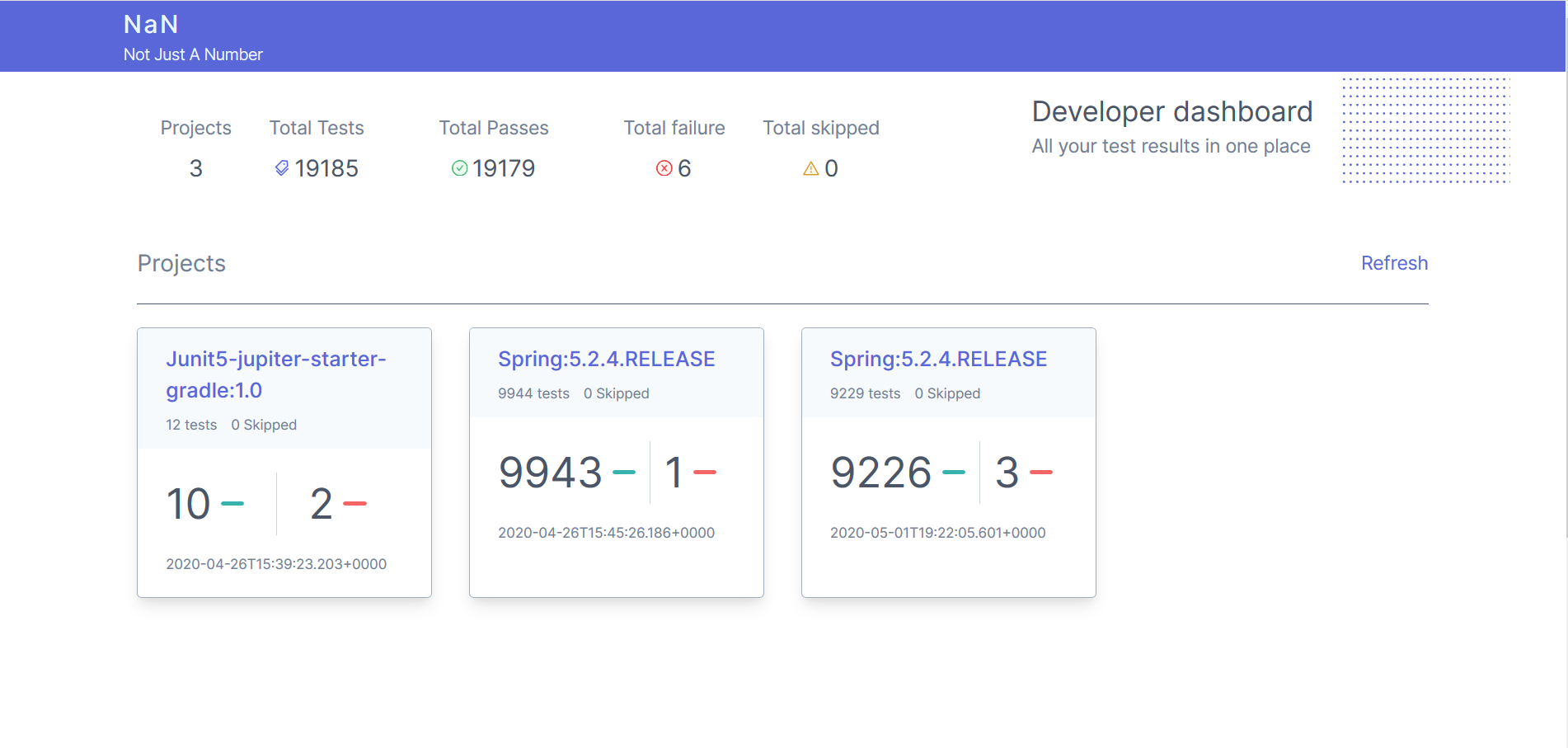
Task: Click the failure count 3
Action: click(x=1007, y=473)
